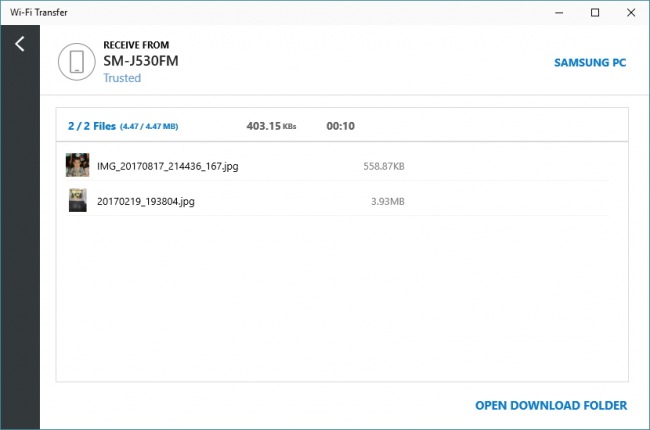650x430 pixels.
Task: Open thumbnail of 20170219_193804.jpg
Action: (x=78, y=200)
